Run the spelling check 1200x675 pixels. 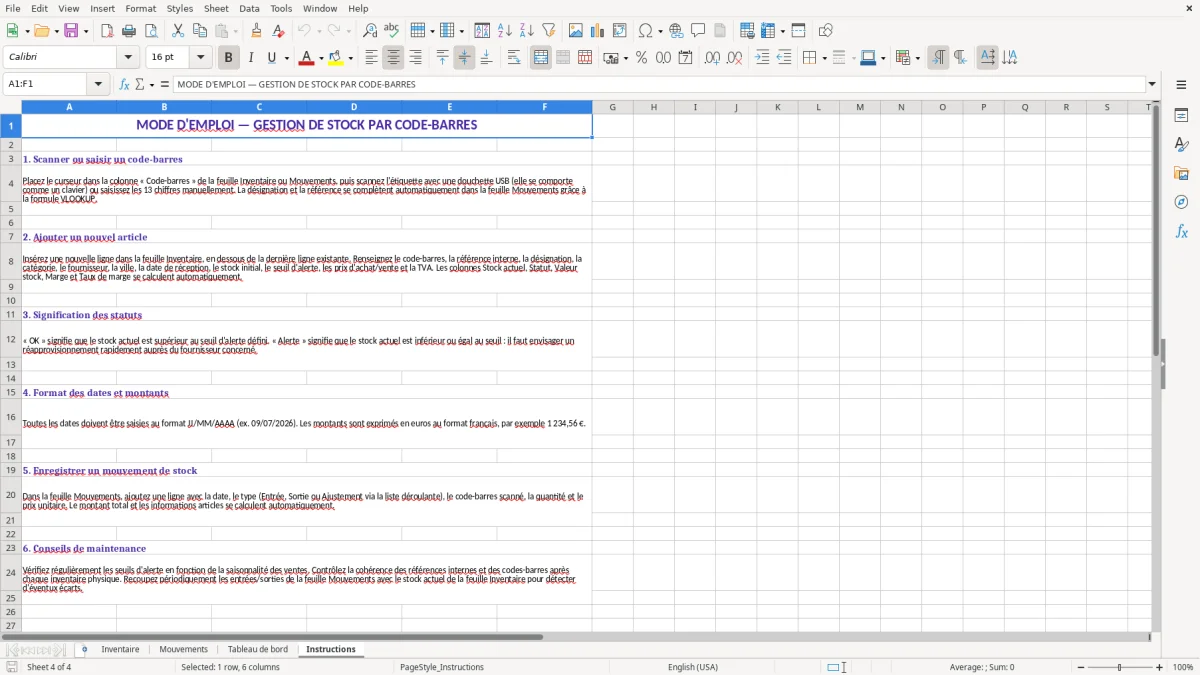click(x=392, y=31)
